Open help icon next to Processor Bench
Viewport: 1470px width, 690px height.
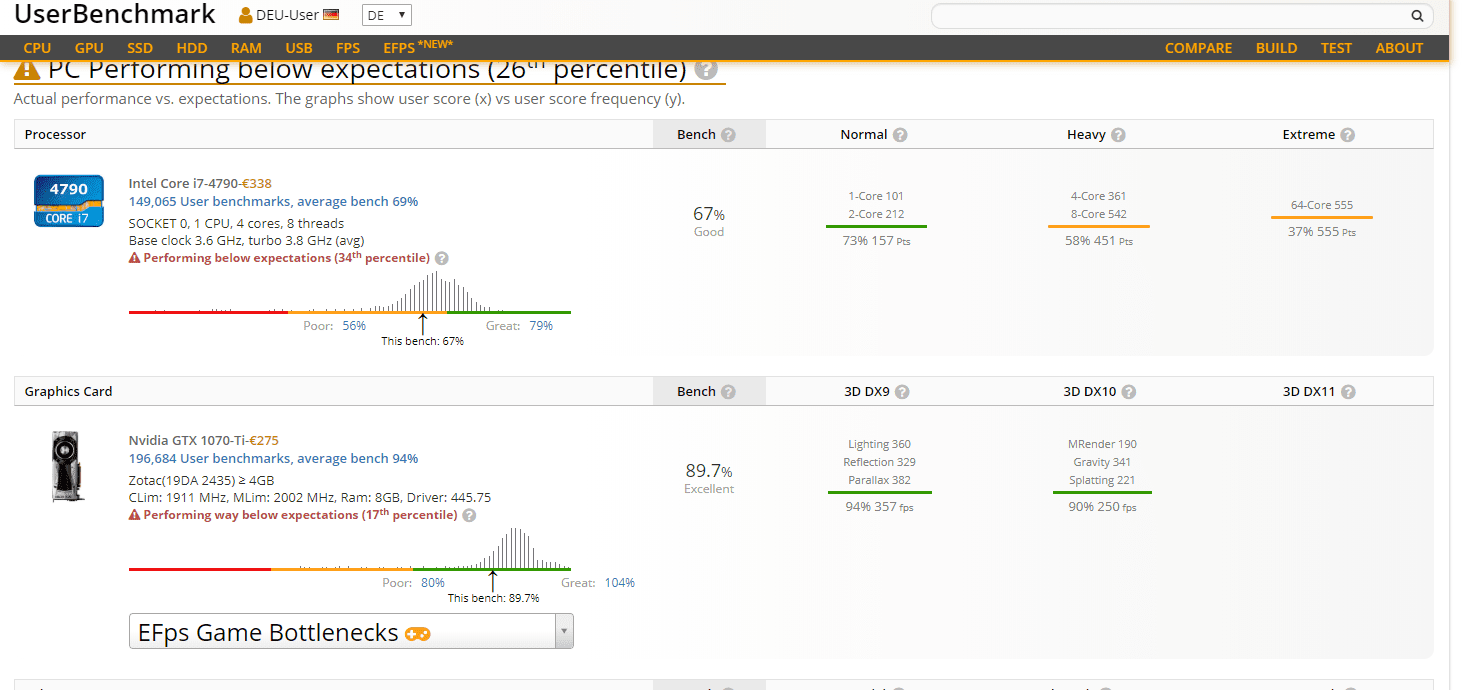pos(728,135)
